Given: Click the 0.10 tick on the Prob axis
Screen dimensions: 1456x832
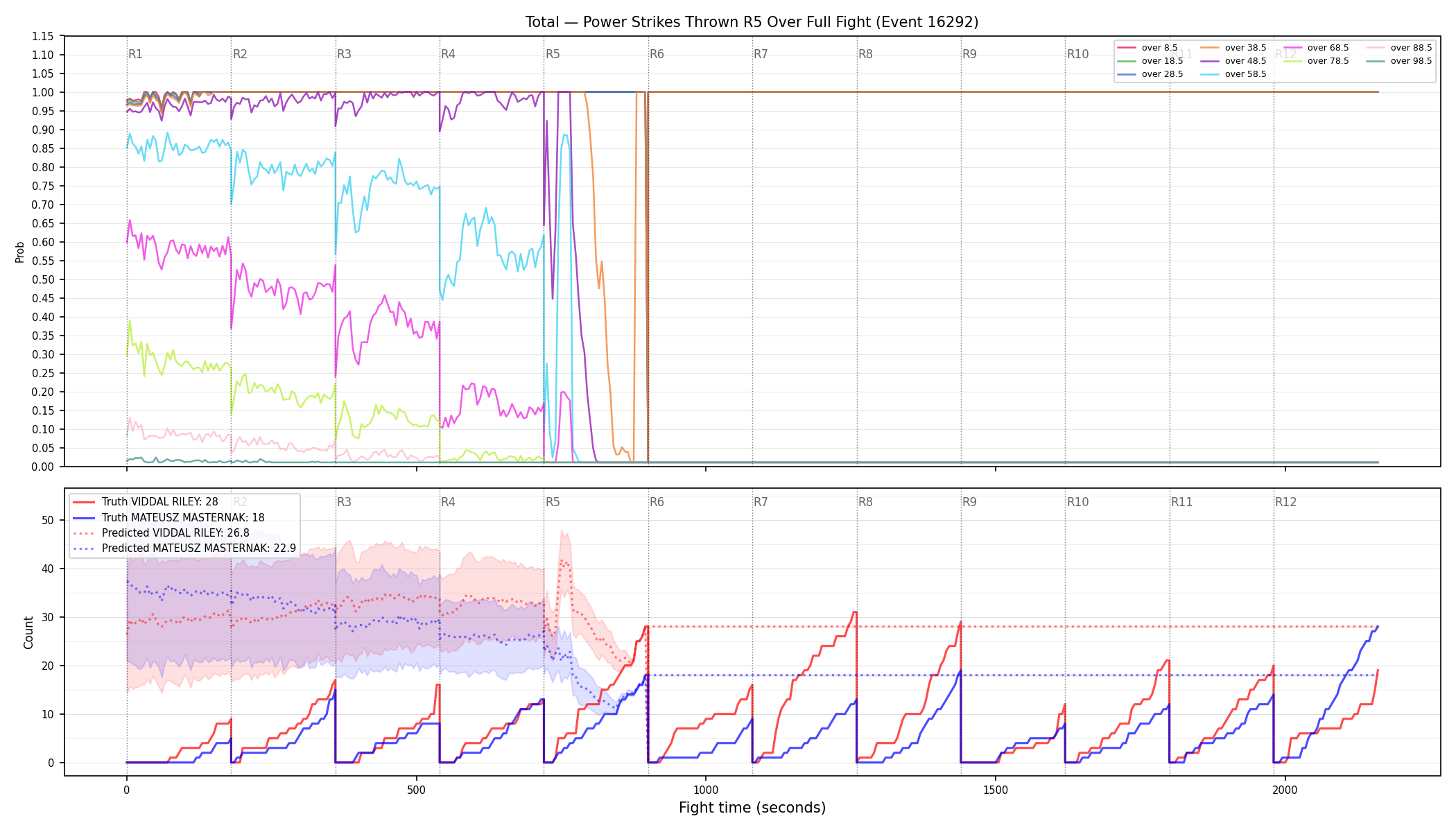Looking at the screenshot, I should click(43, 429).
